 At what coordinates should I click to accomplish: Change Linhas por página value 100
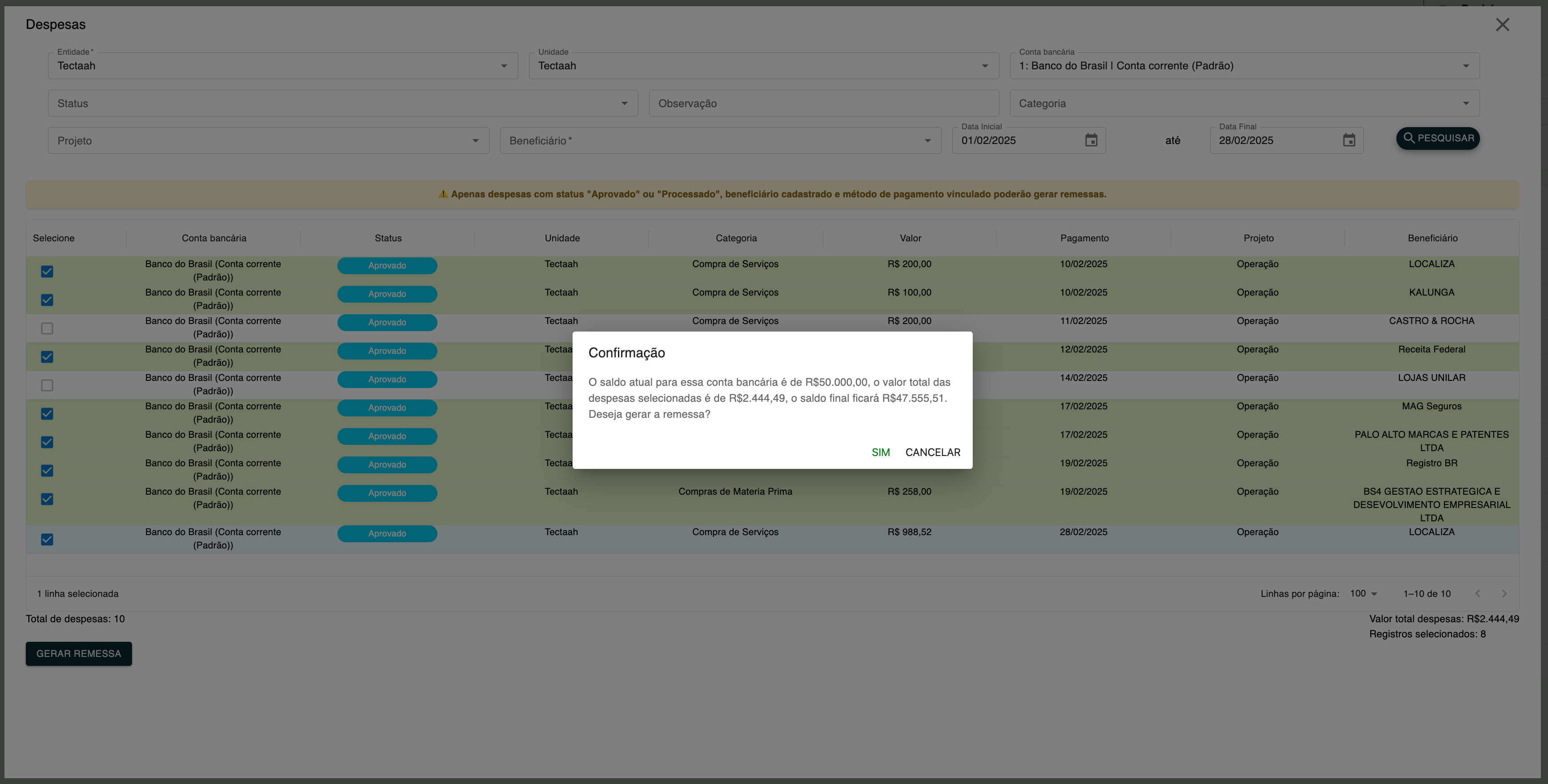point(1363,594)
